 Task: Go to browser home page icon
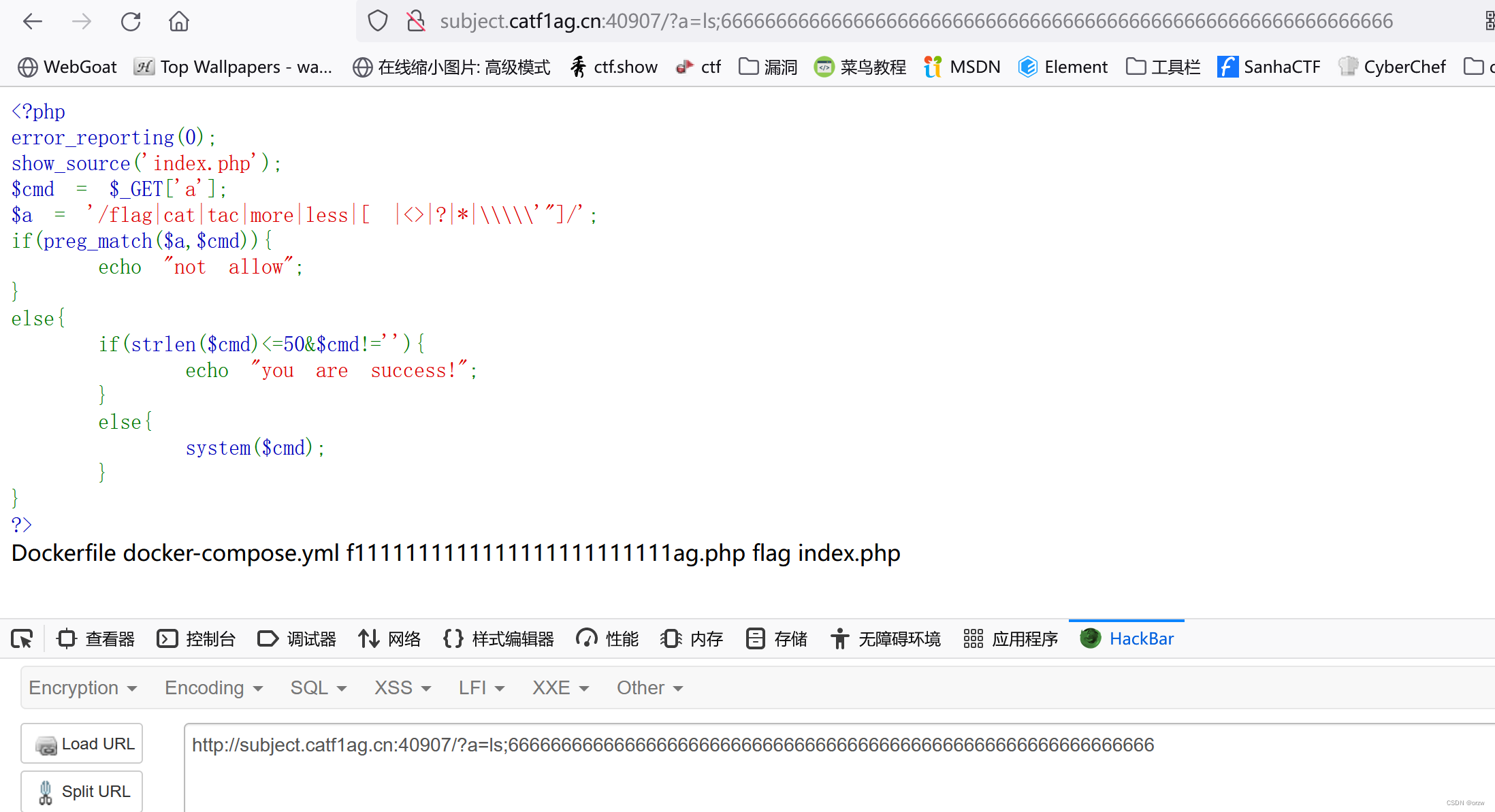179,22
